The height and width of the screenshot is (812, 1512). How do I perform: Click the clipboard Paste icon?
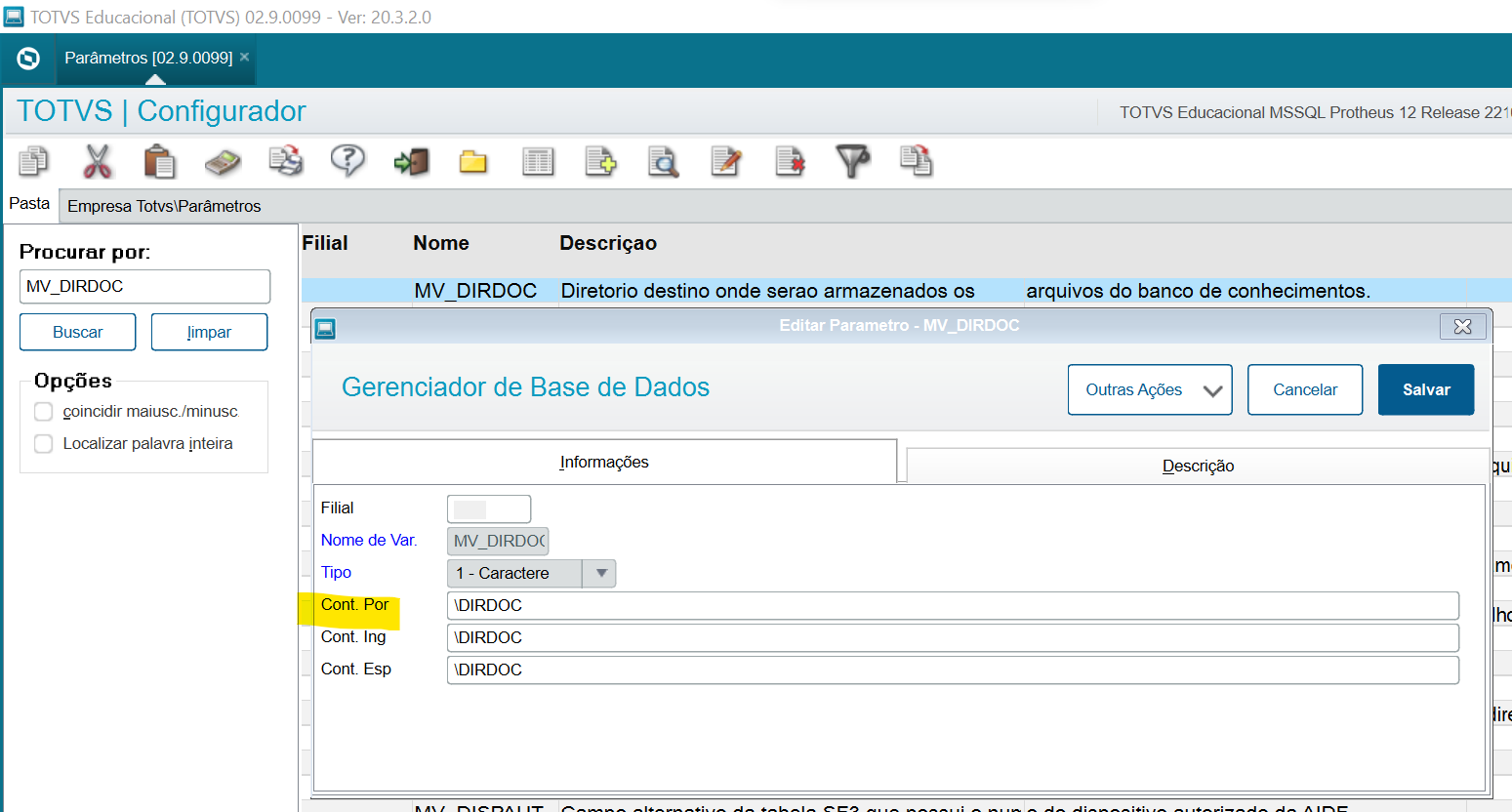pyautogui.click(x=159, y=161)
